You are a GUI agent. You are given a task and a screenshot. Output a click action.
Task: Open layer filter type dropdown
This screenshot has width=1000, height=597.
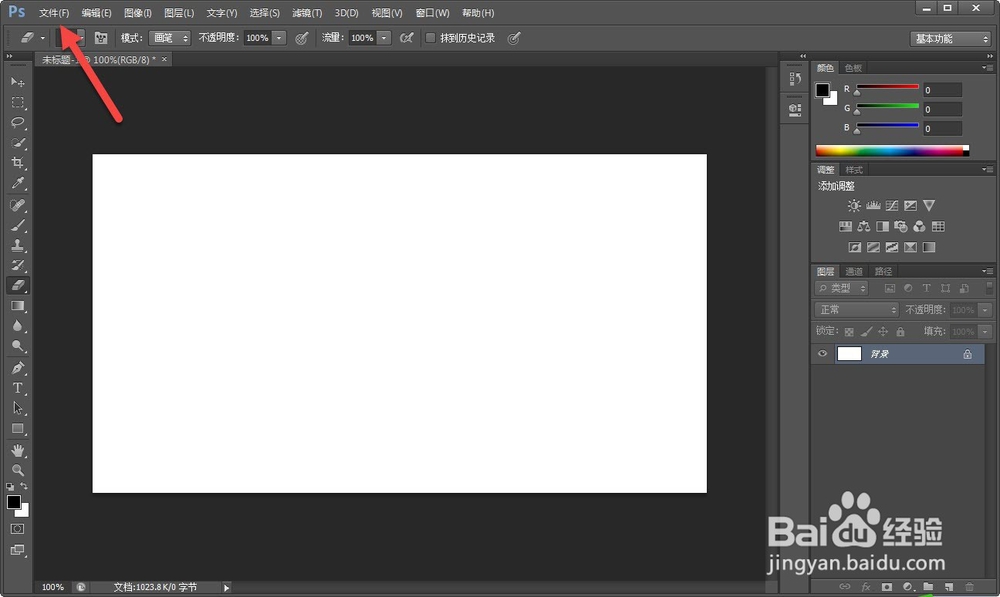pos(841,288)
